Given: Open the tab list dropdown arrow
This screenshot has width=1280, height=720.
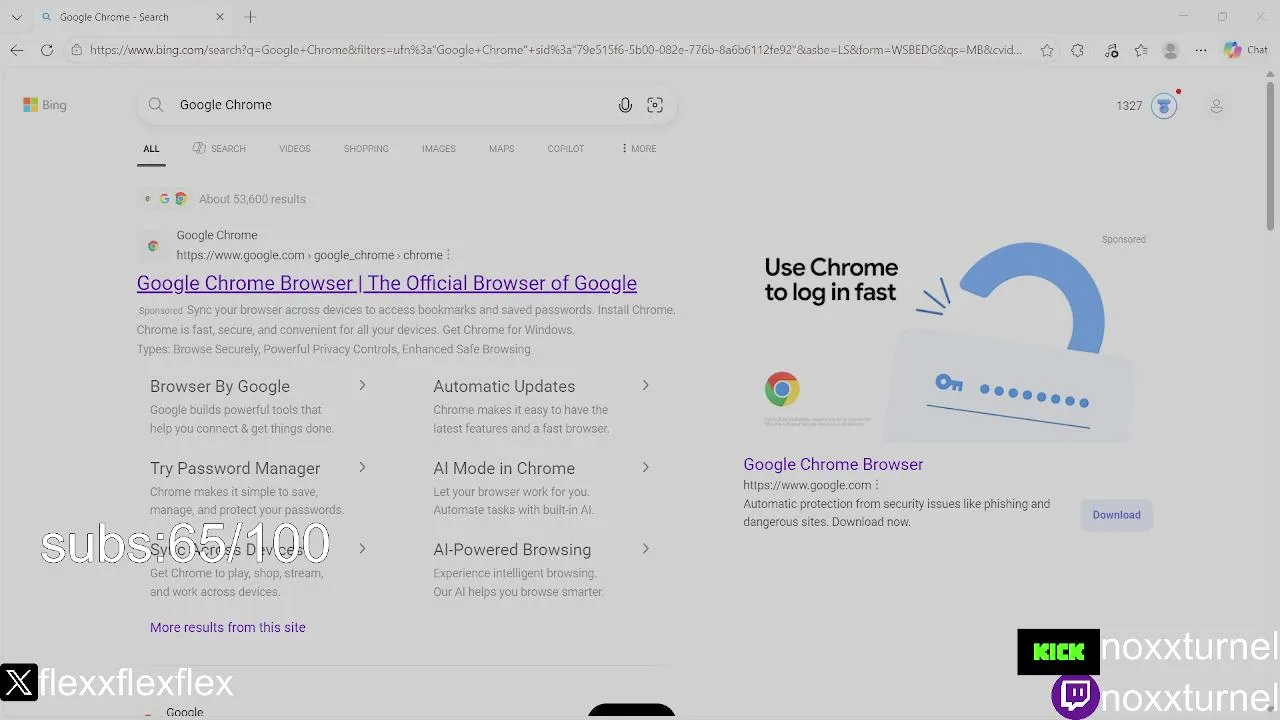Looking at the screenshot, I should (16, 17).
